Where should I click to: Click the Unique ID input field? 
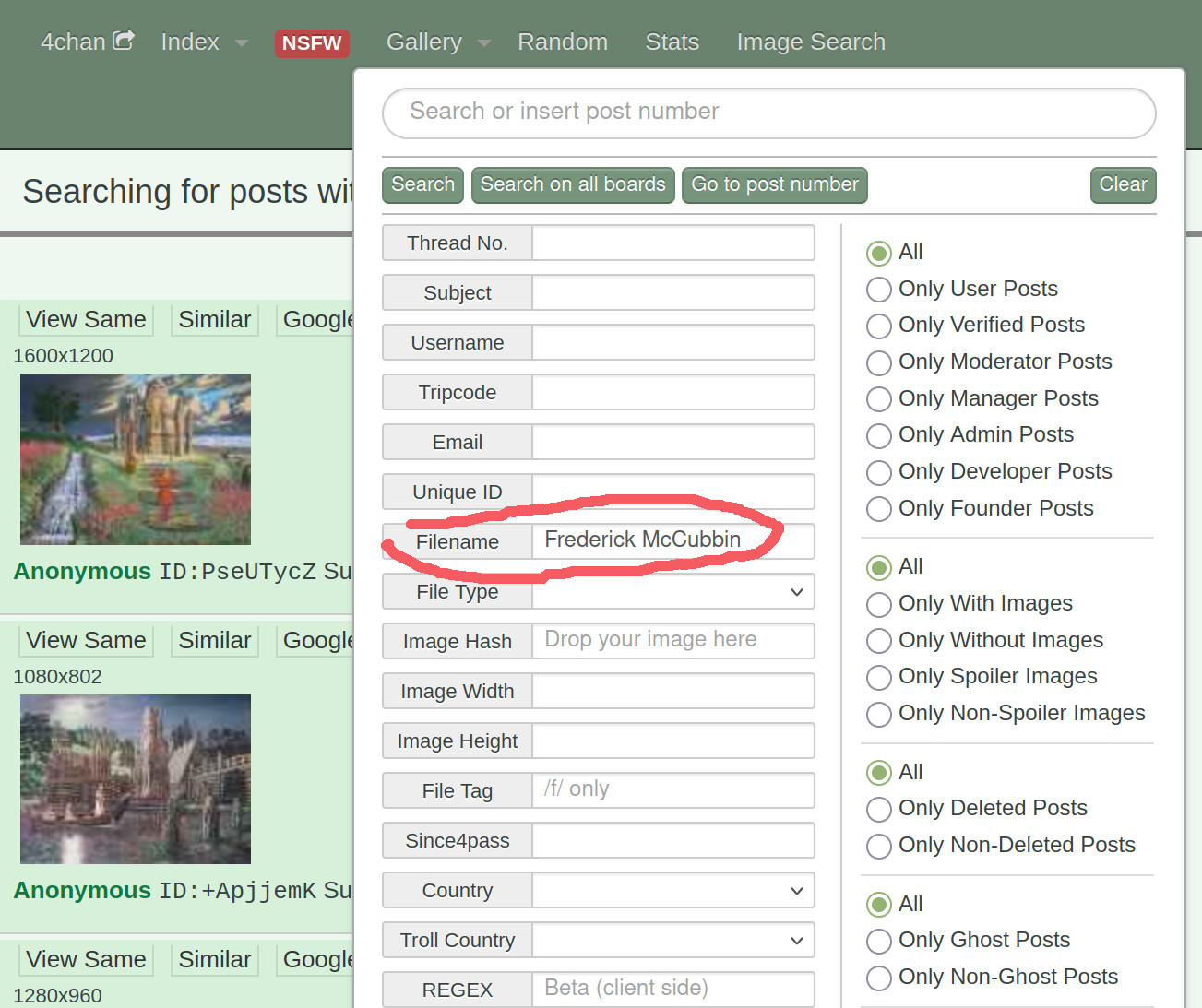(x=673, y=492)
